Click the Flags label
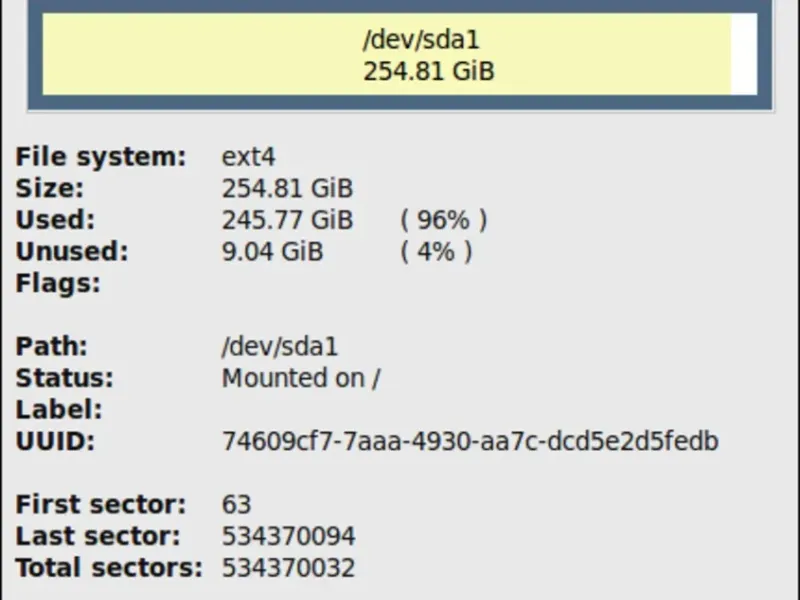 click(x=58, y=283)
